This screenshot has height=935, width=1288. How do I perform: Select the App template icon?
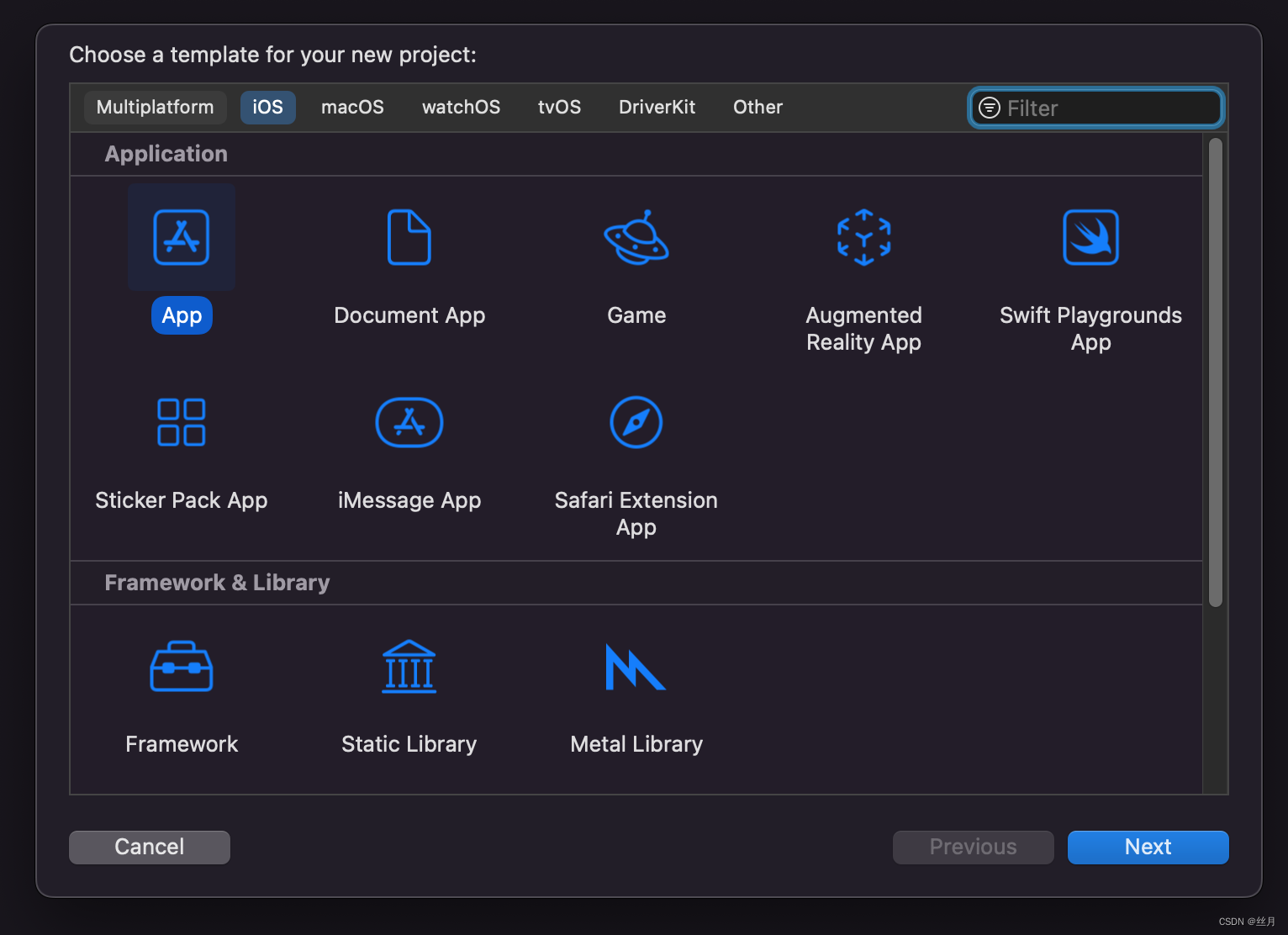click(x=182, y=237)
